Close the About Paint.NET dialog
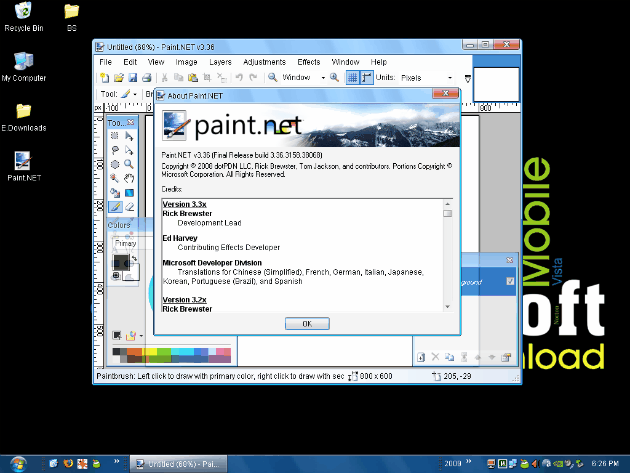This screenshot has height=473, width=630. (445, 93)
